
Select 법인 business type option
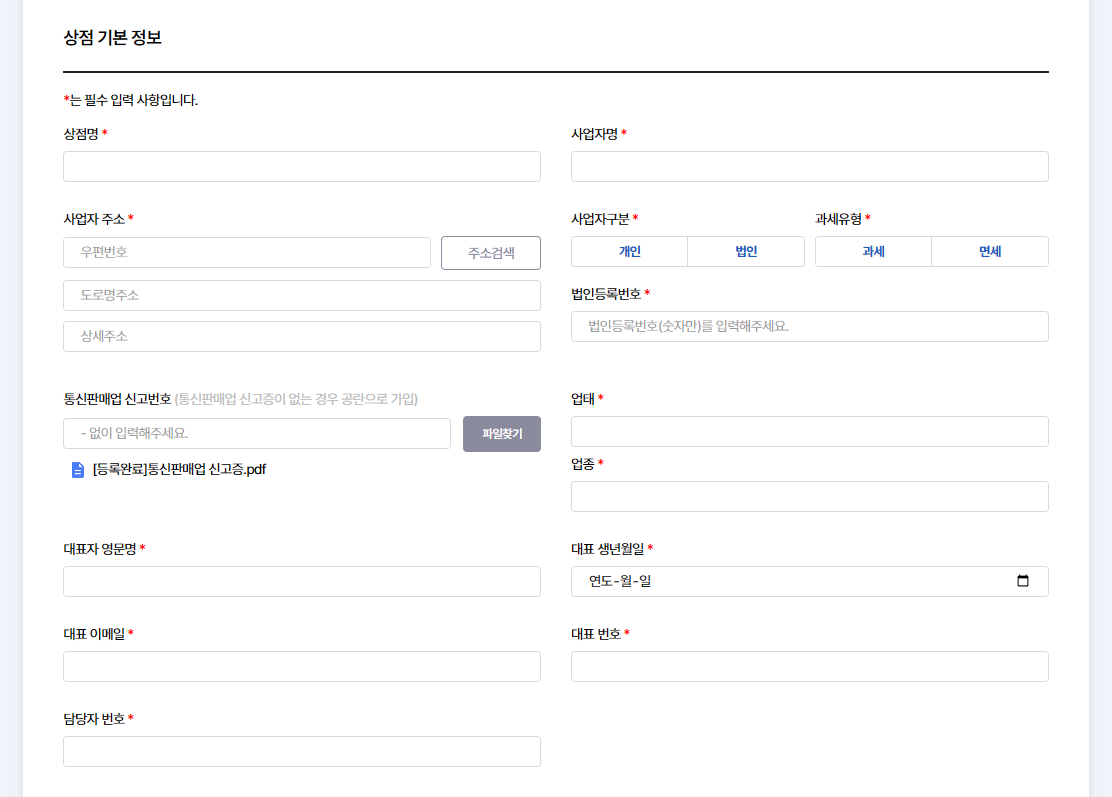point(746,252)
